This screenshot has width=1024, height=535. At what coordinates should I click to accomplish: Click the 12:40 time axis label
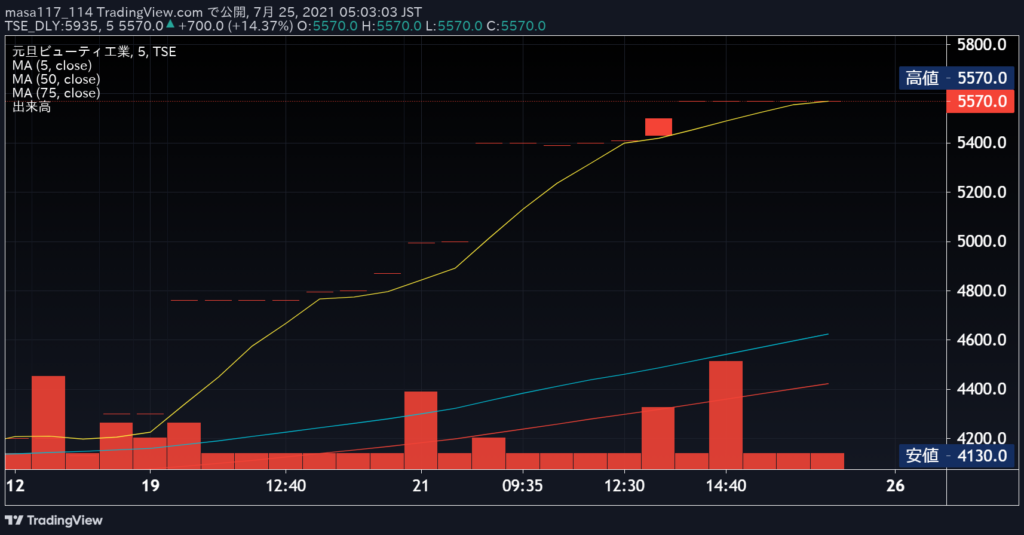(285, 485)
